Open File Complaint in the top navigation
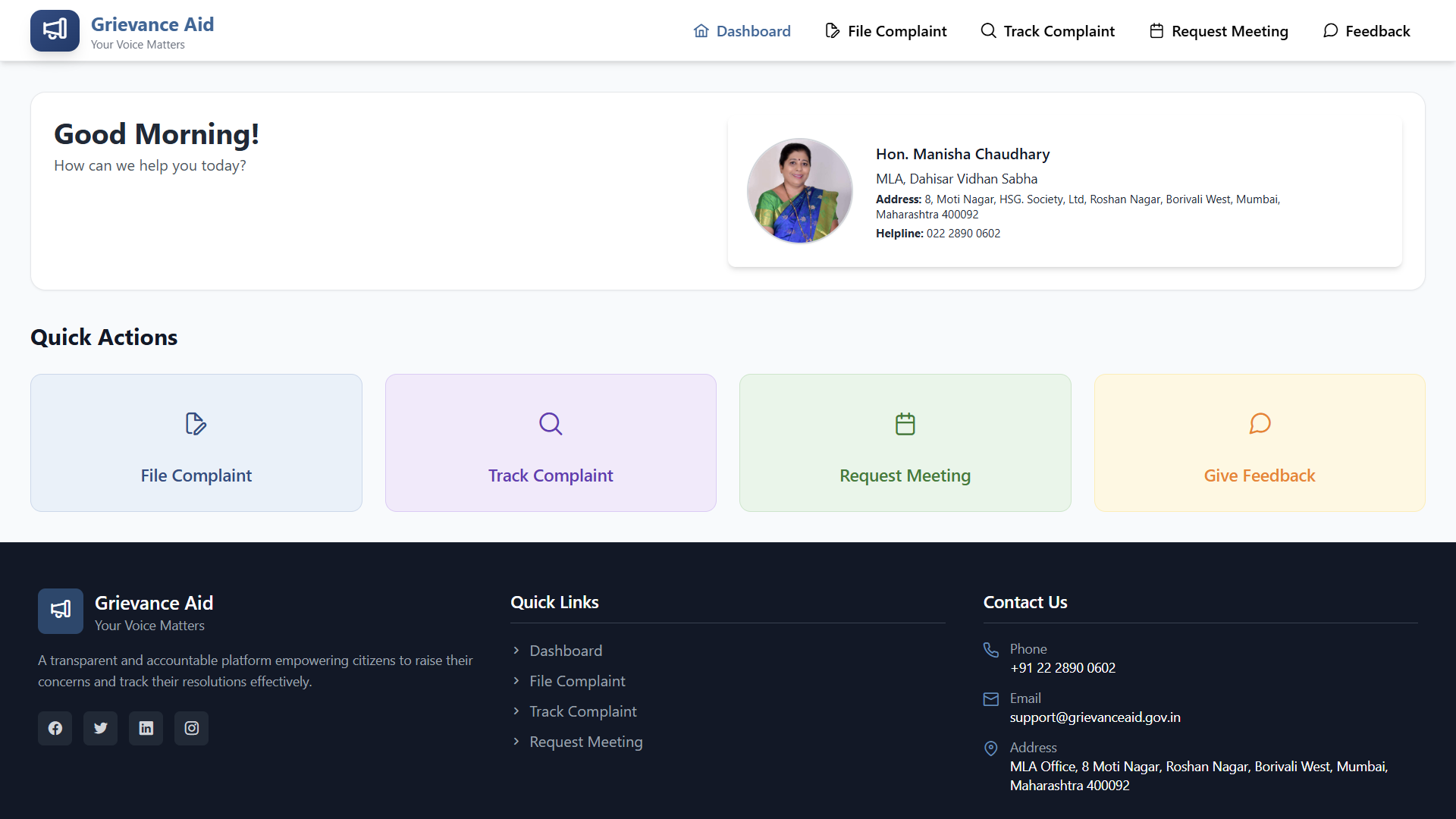1456x819 pixels. coord(886,31)
